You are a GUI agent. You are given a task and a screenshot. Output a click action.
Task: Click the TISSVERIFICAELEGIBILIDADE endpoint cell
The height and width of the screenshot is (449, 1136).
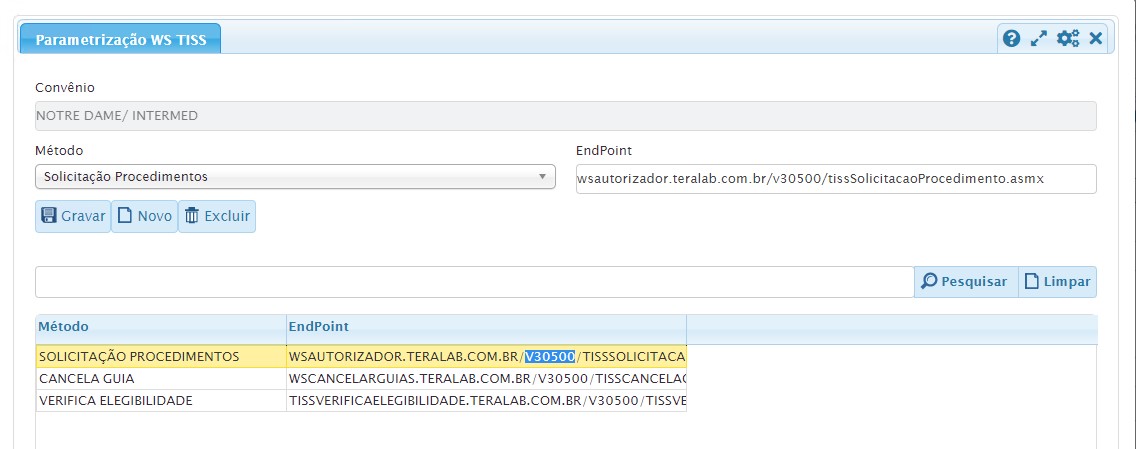[486, 401]
